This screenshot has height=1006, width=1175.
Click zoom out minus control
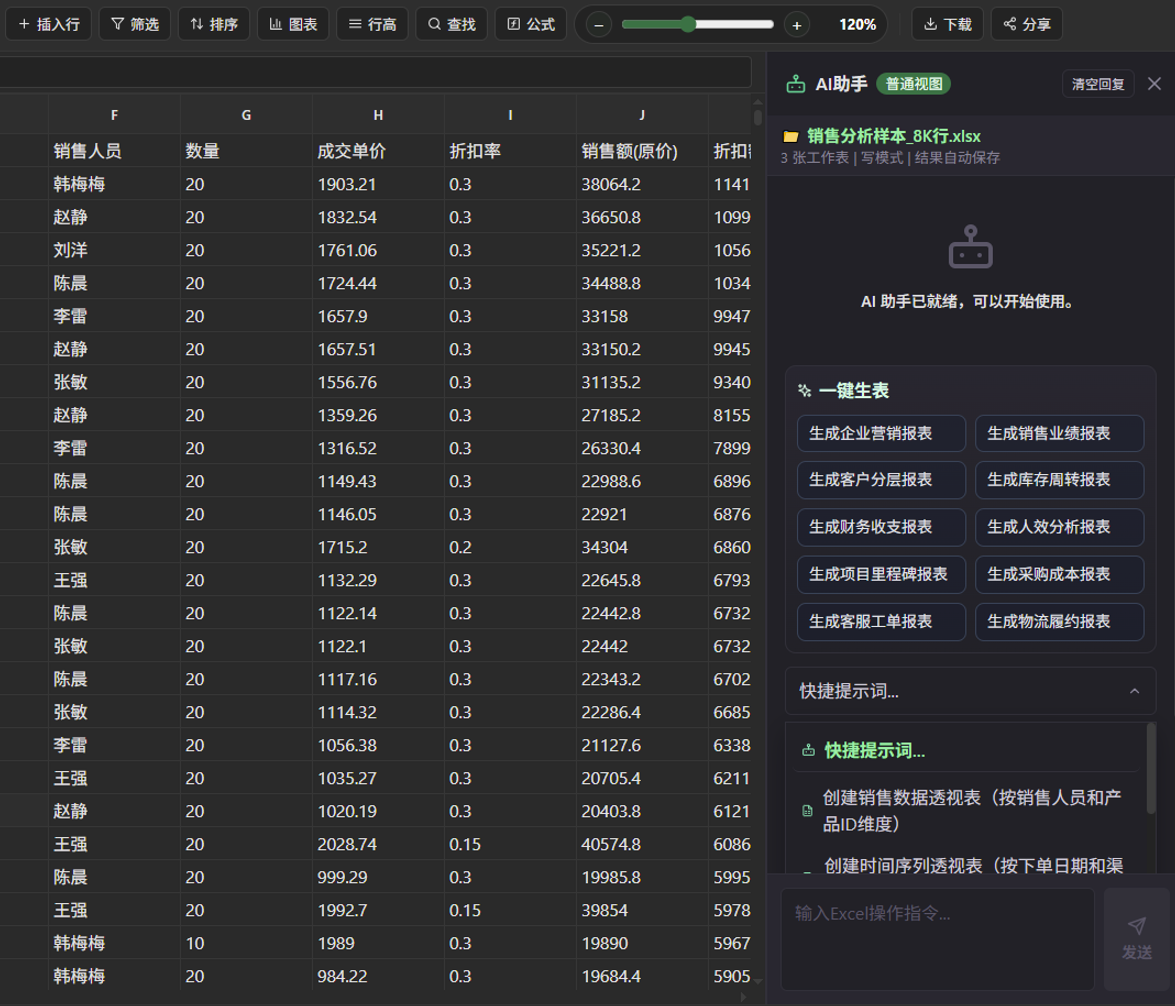598,23
